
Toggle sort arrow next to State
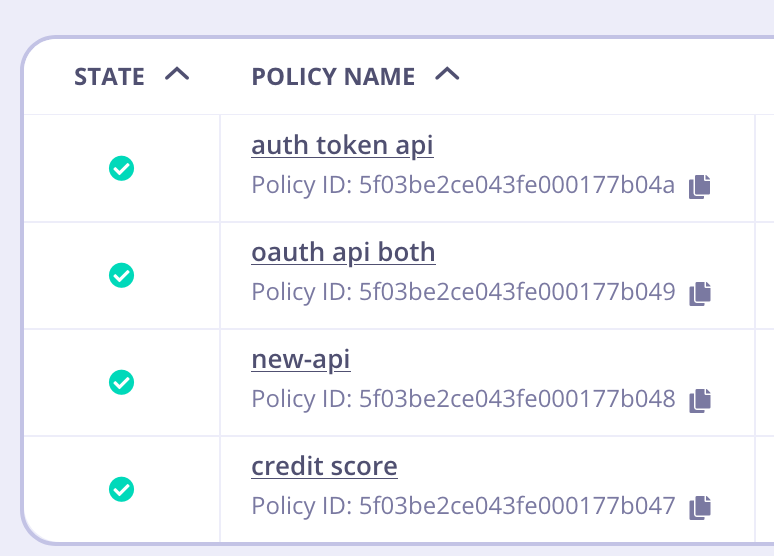(176, 75)
